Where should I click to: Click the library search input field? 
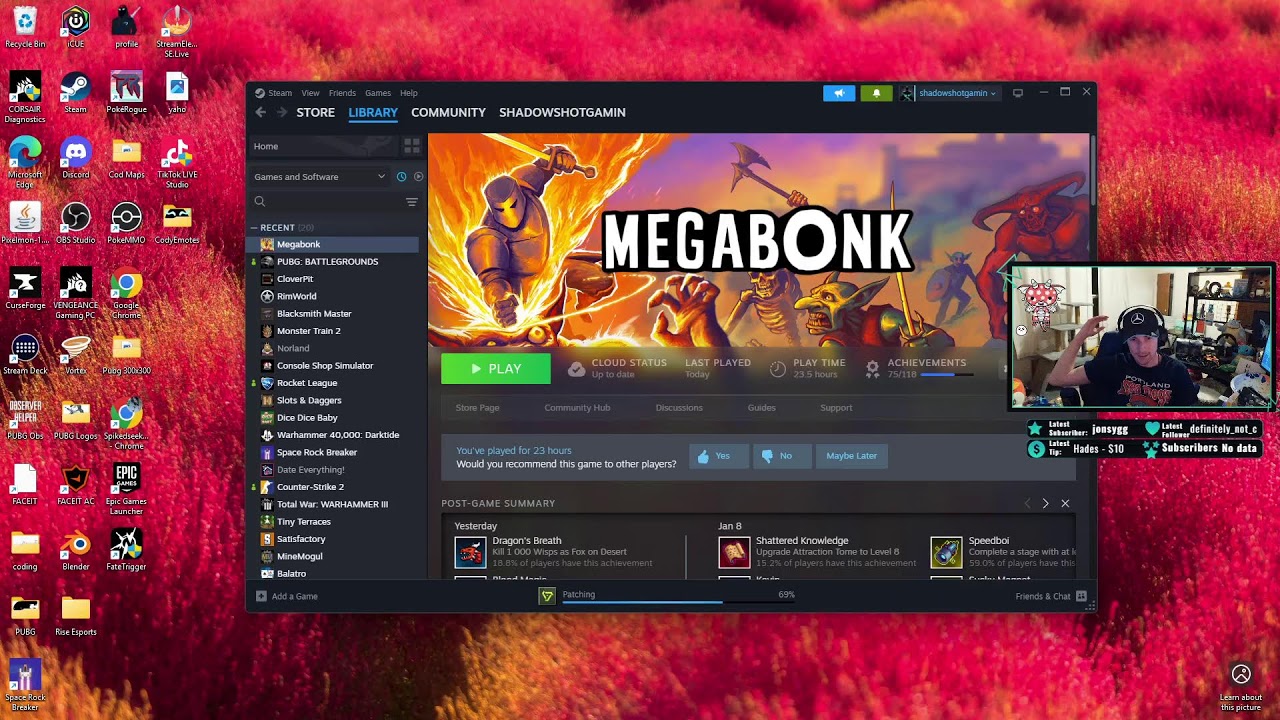point(333,202)
